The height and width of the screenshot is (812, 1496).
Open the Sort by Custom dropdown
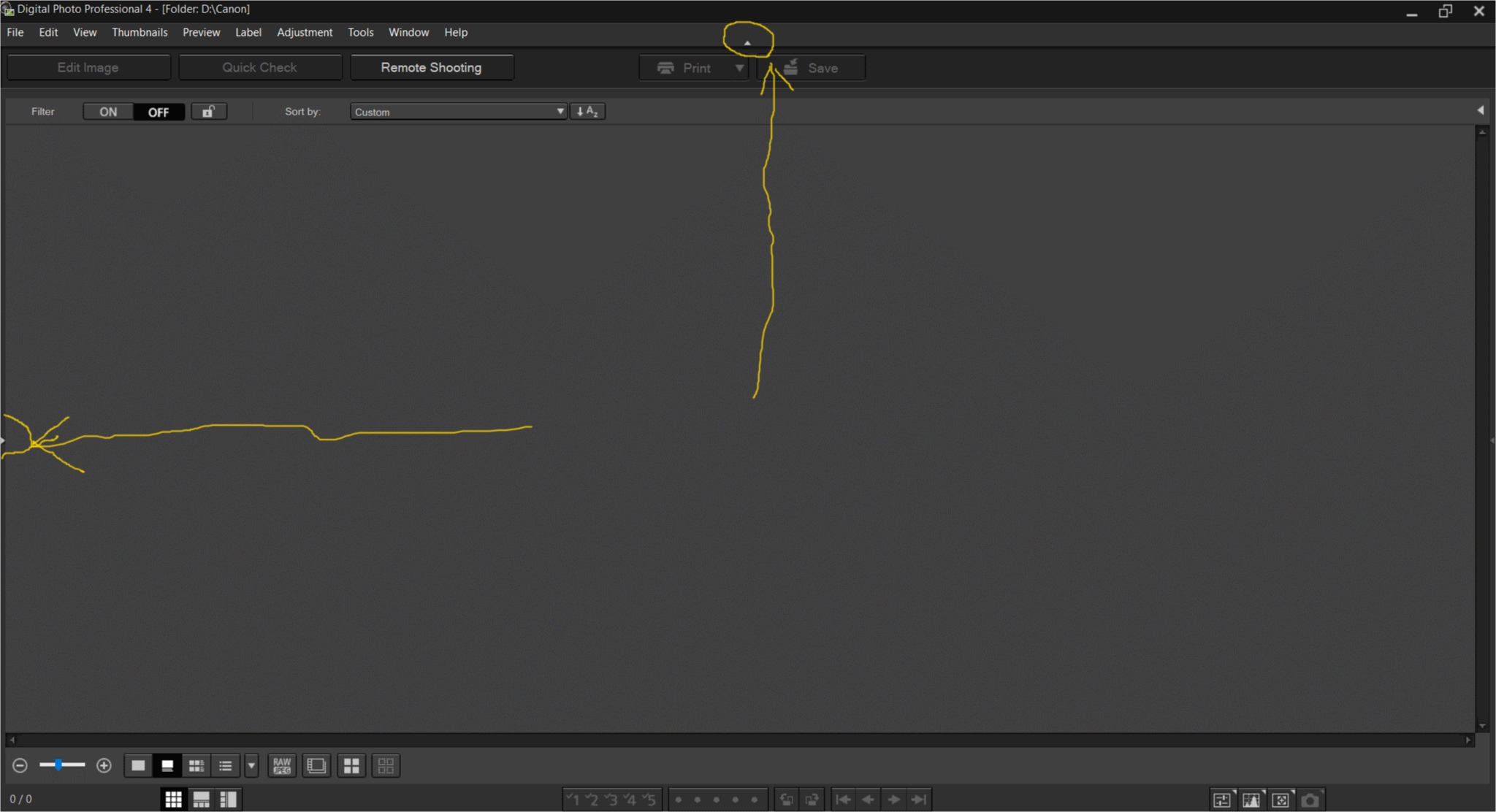pos(458,112)
